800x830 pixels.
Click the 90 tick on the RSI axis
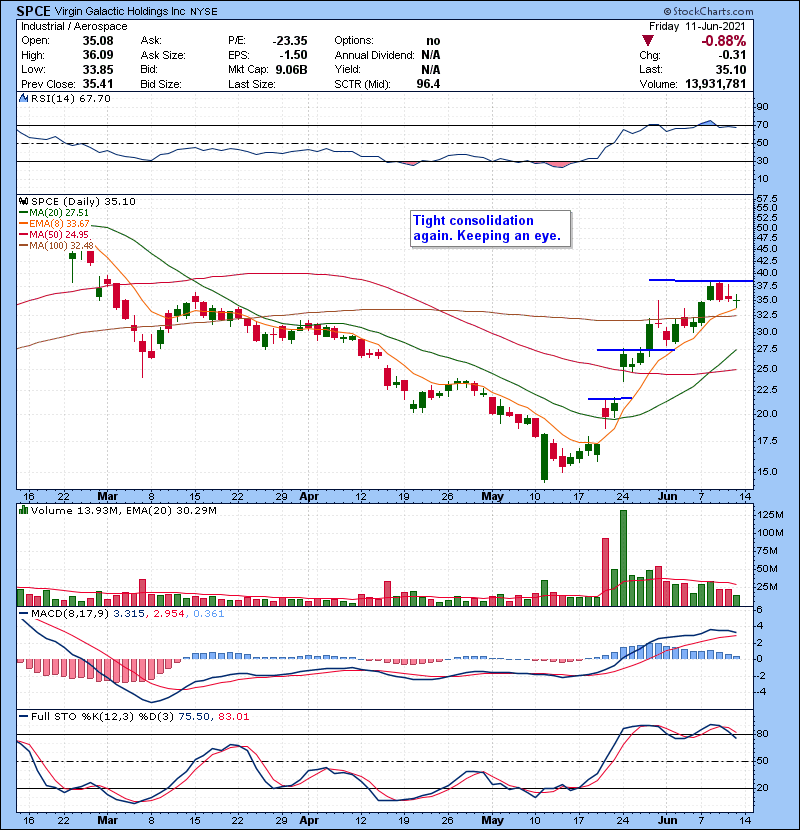coord(763,107)
